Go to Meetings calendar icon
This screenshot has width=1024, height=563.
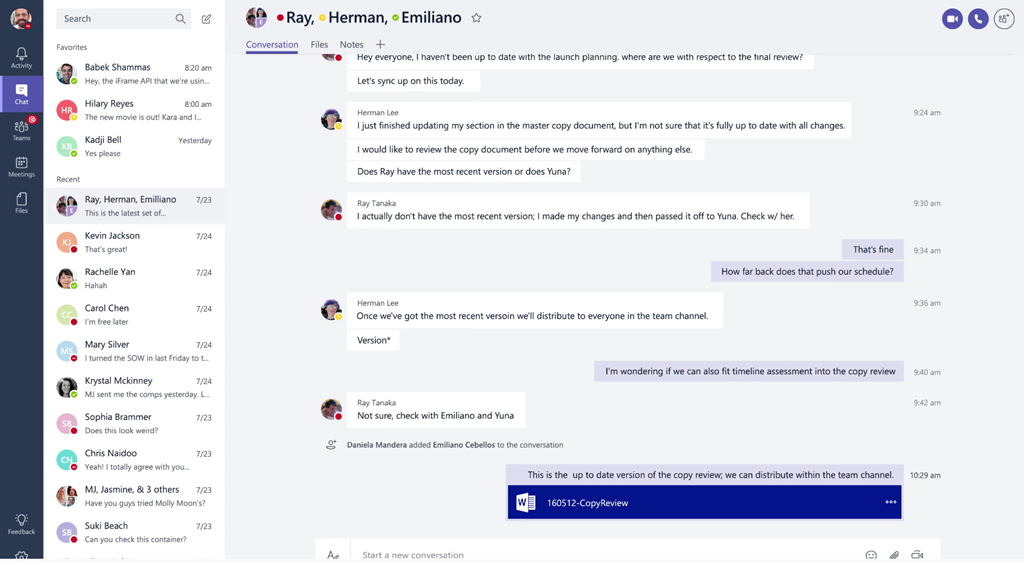(x=22, y=167)
